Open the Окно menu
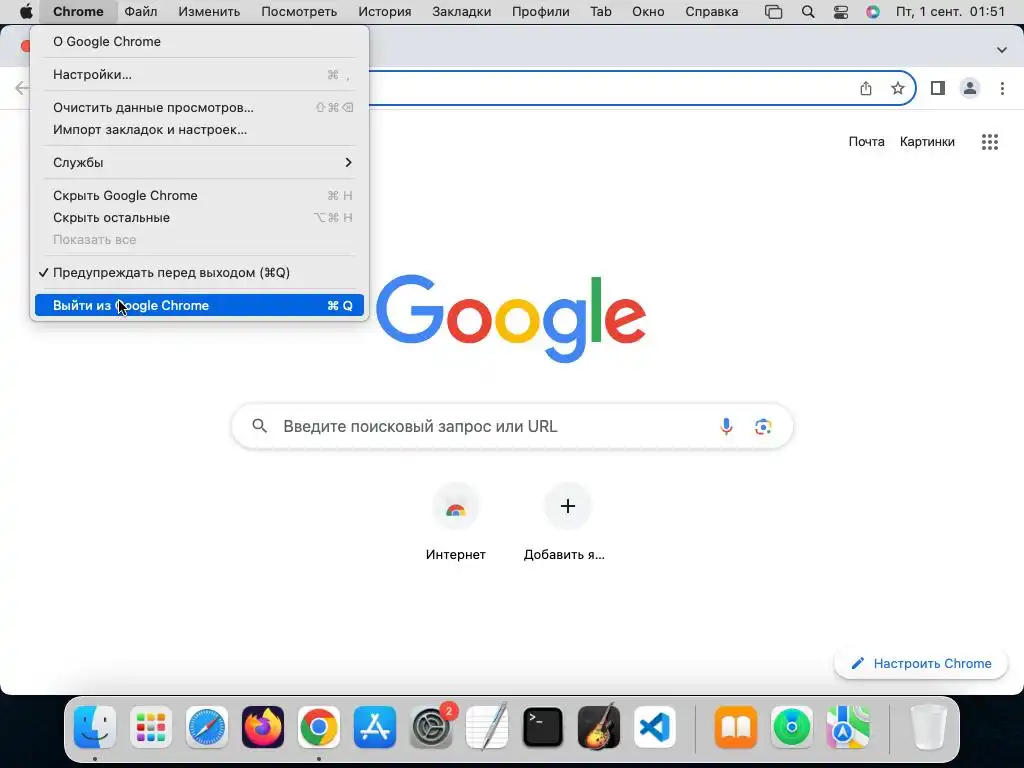 [648, 12]
